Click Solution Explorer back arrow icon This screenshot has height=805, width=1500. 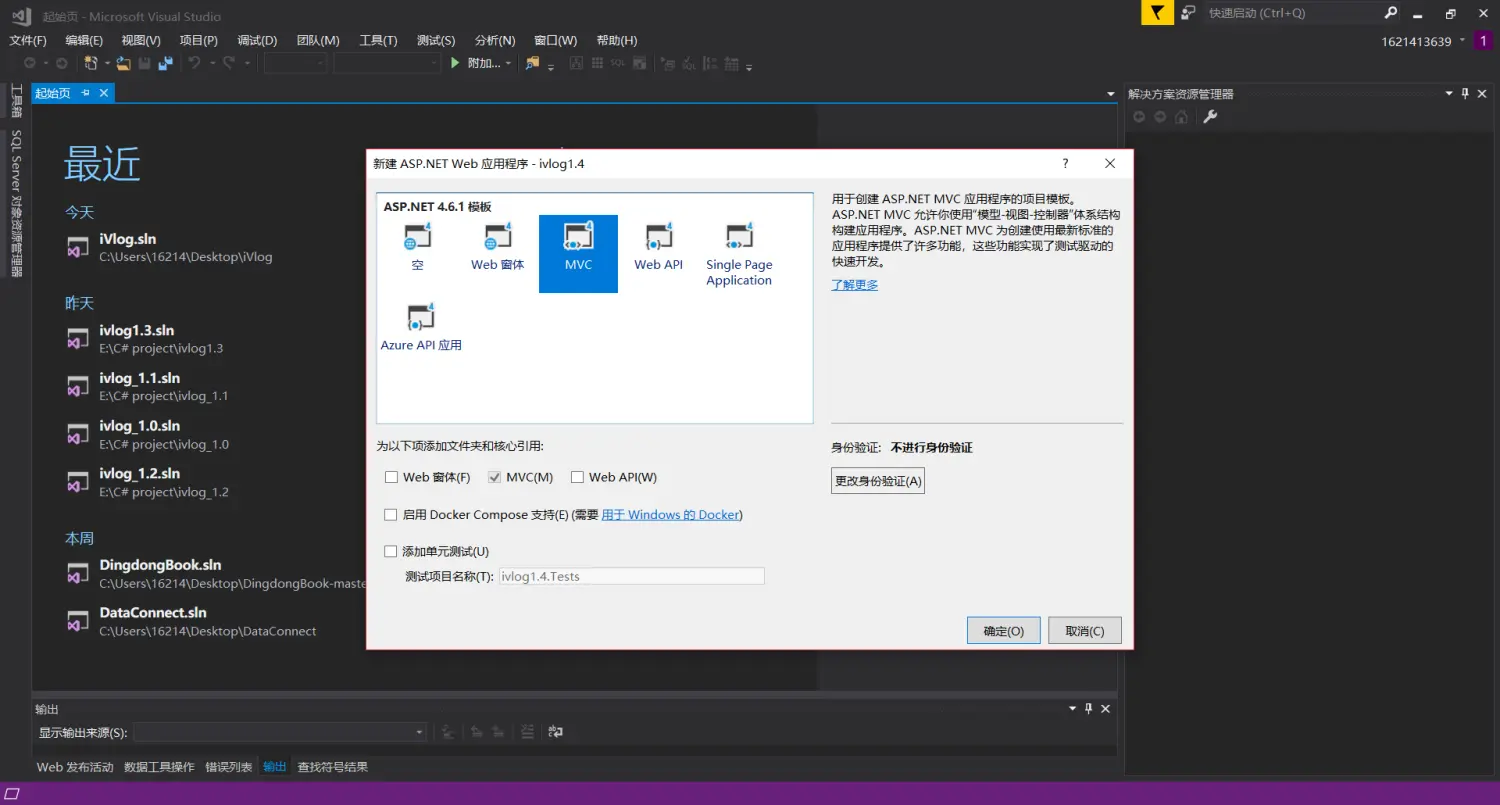(1139, 117)
